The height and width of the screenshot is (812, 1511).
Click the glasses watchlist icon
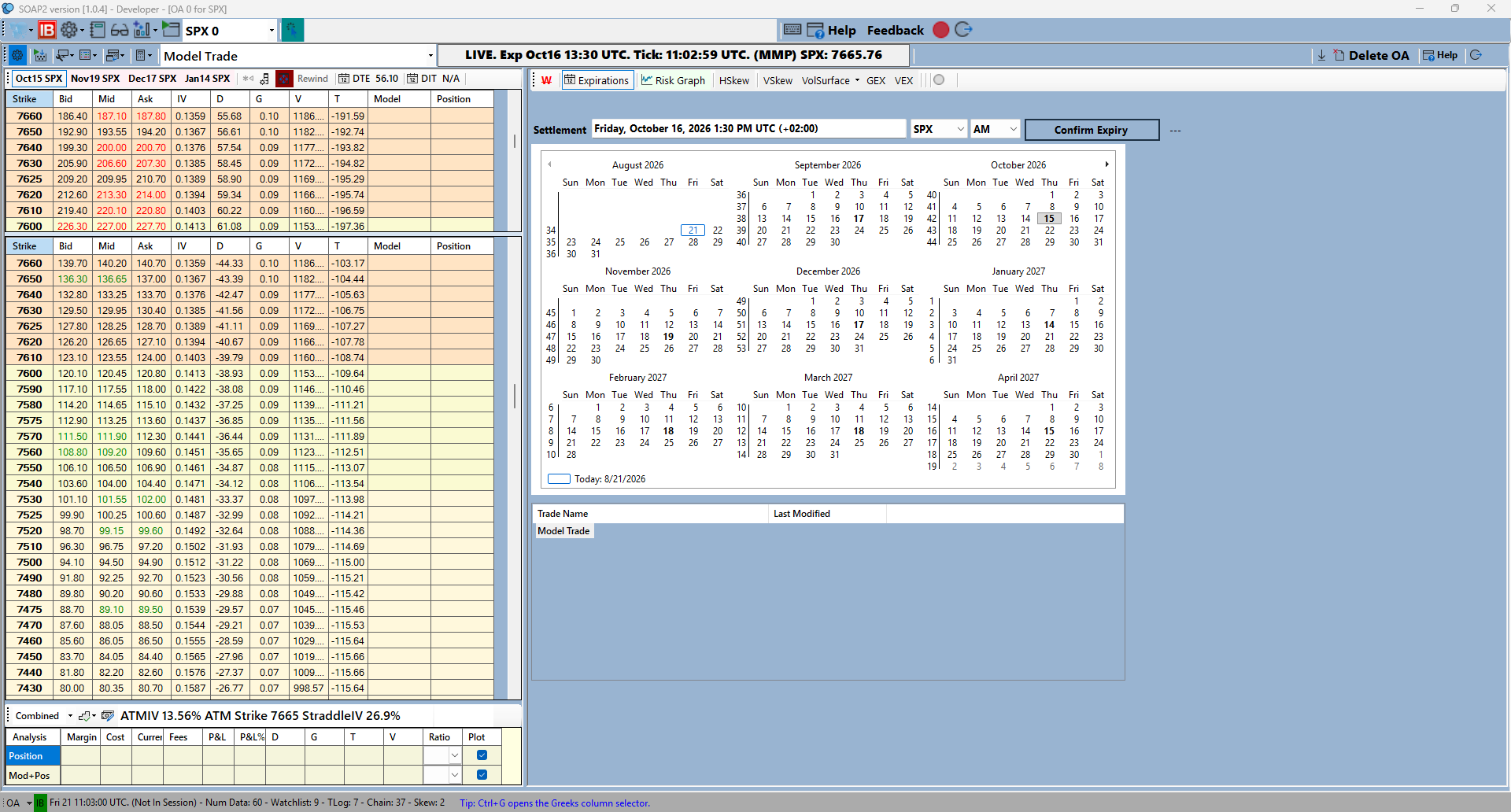(x=120, y=31)
